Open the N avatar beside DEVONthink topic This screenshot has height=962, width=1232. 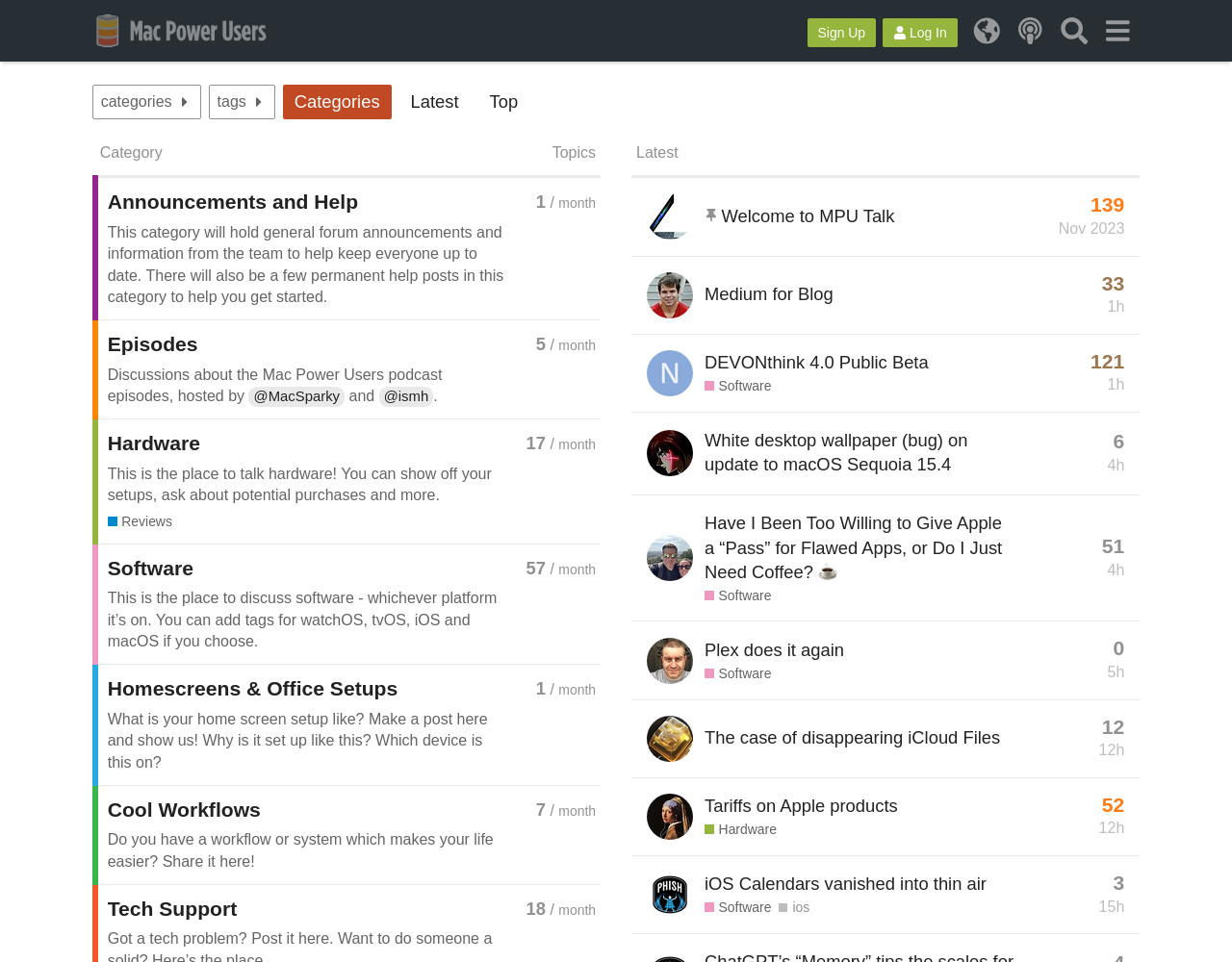click(670, 373)
